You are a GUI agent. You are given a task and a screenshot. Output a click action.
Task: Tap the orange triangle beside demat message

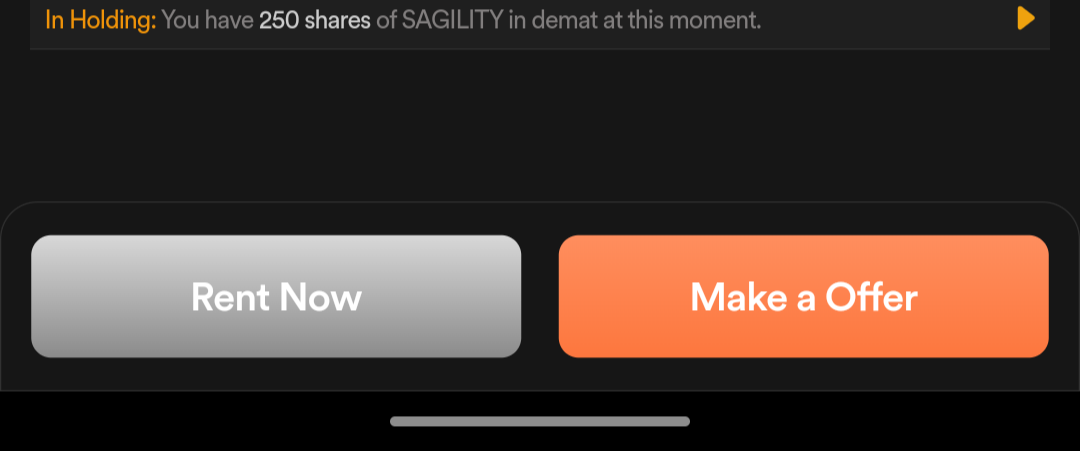point(1025,18)
